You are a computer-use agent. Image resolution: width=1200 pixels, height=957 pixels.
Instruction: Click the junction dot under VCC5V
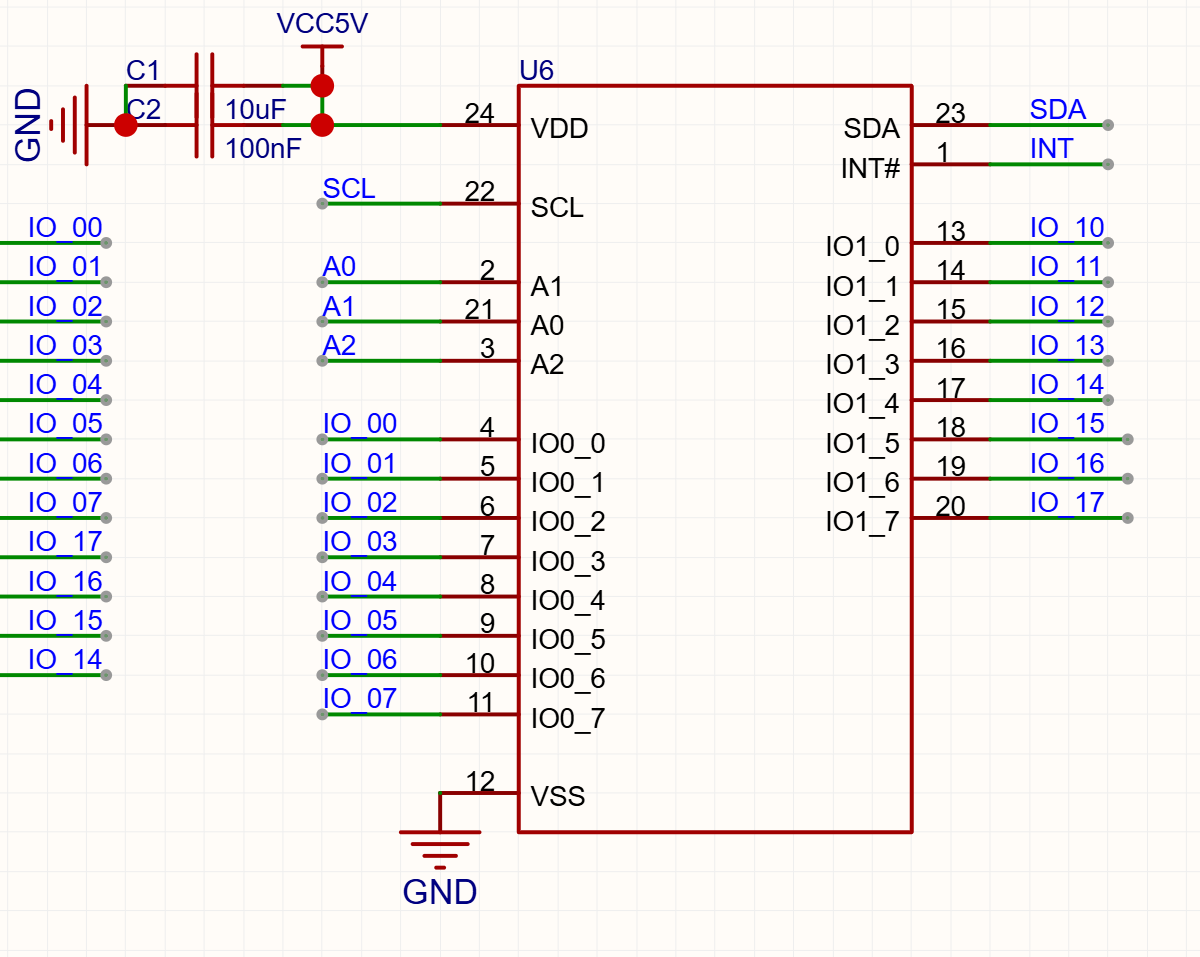tap(322, 85)
